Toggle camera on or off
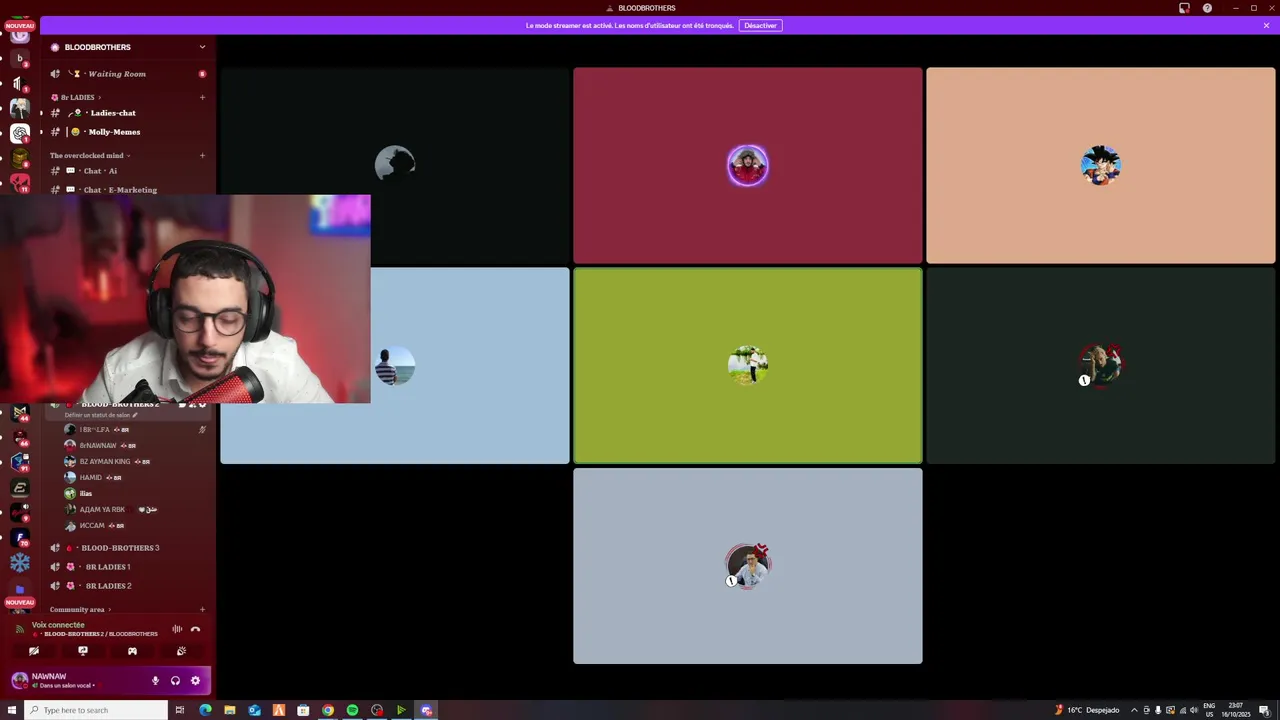The image size is (1280, 720). [34, 651]
